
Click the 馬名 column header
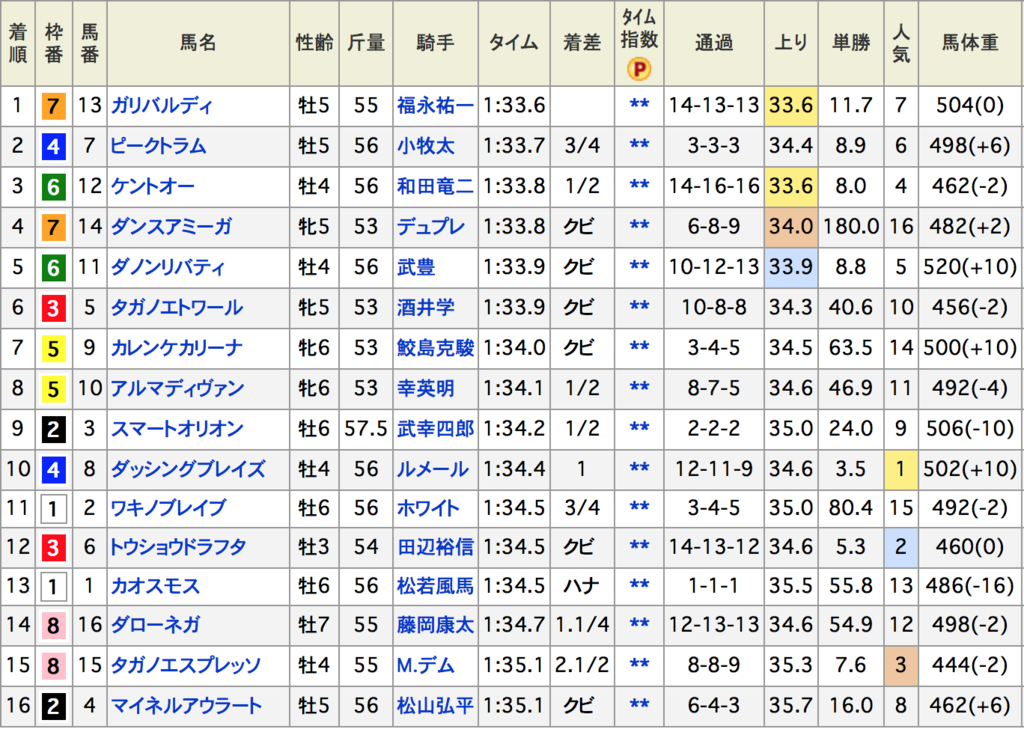click(198, 42)
